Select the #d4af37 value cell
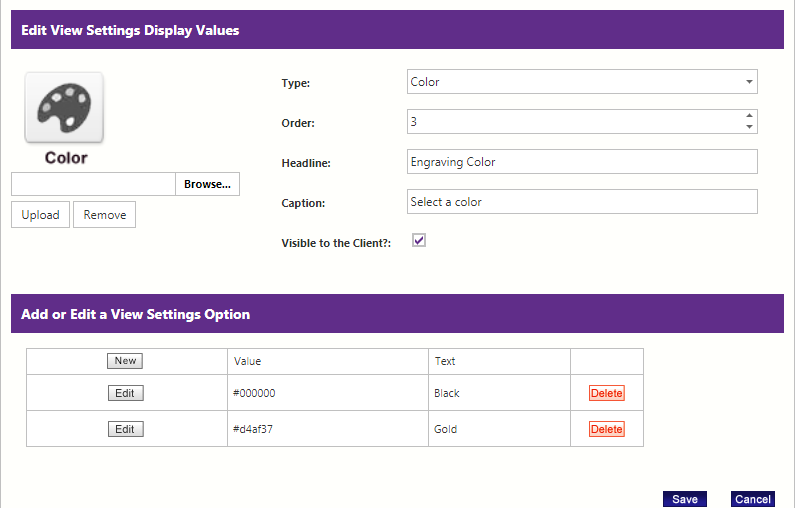This screenshot has width=795, height=515. [326, 429]
